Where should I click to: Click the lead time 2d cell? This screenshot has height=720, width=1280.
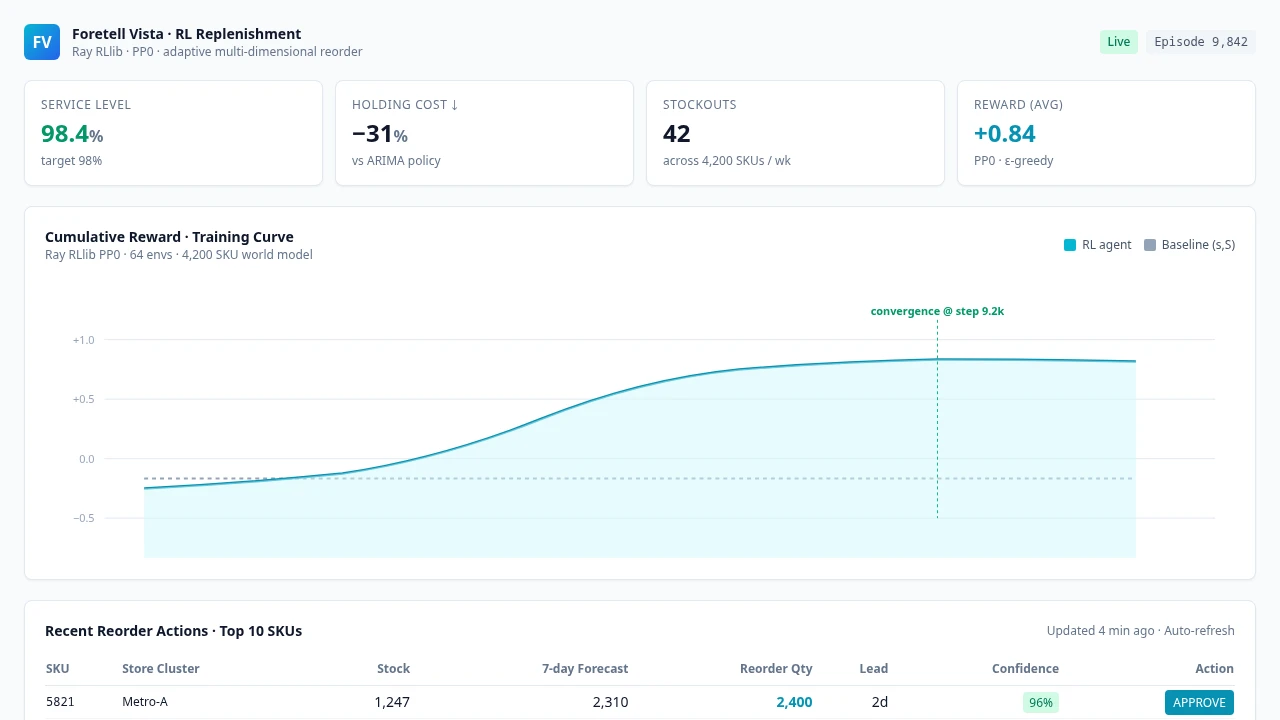click(x=879, y=702)
